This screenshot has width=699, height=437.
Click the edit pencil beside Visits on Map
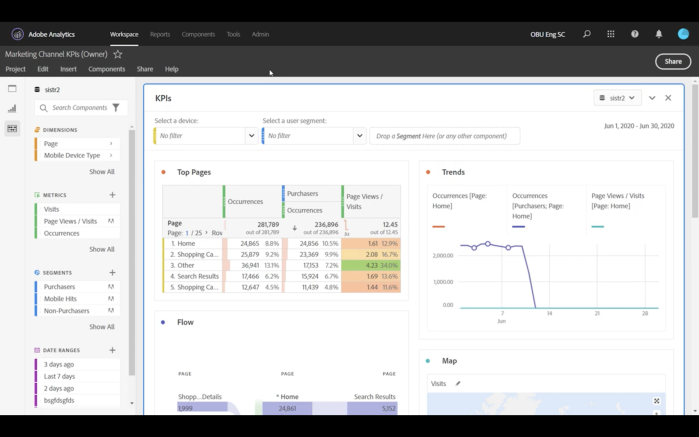click(457, 383)
